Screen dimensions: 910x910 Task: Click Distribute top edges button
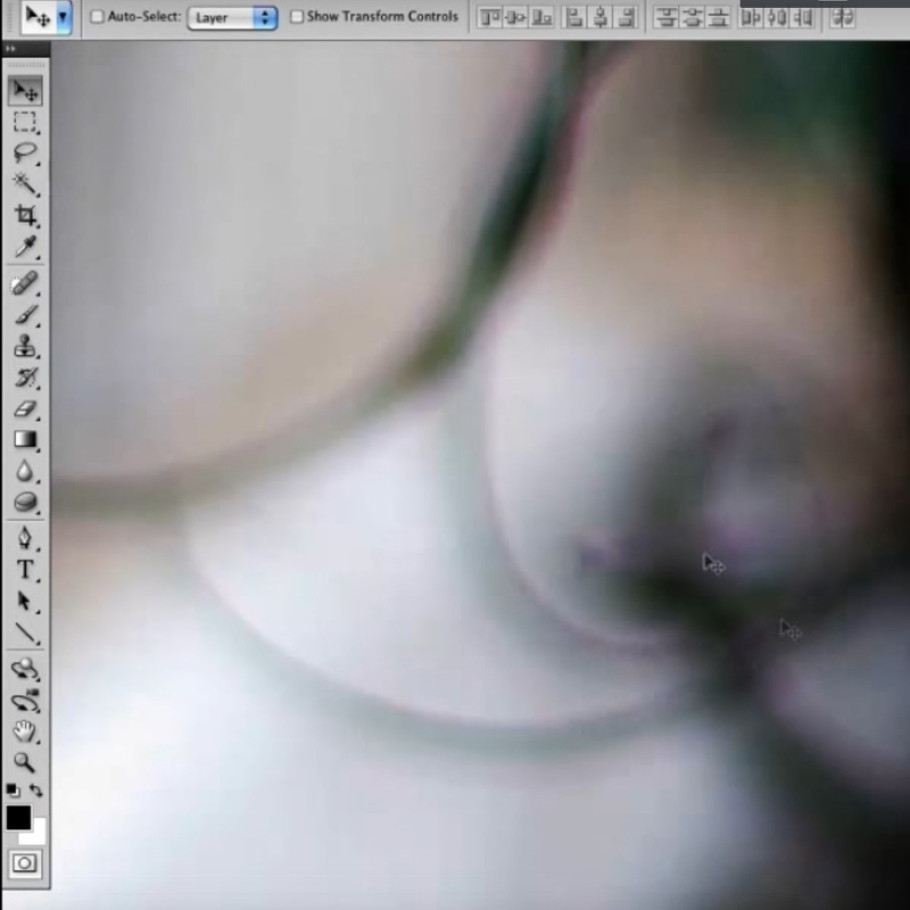[666, 18]
